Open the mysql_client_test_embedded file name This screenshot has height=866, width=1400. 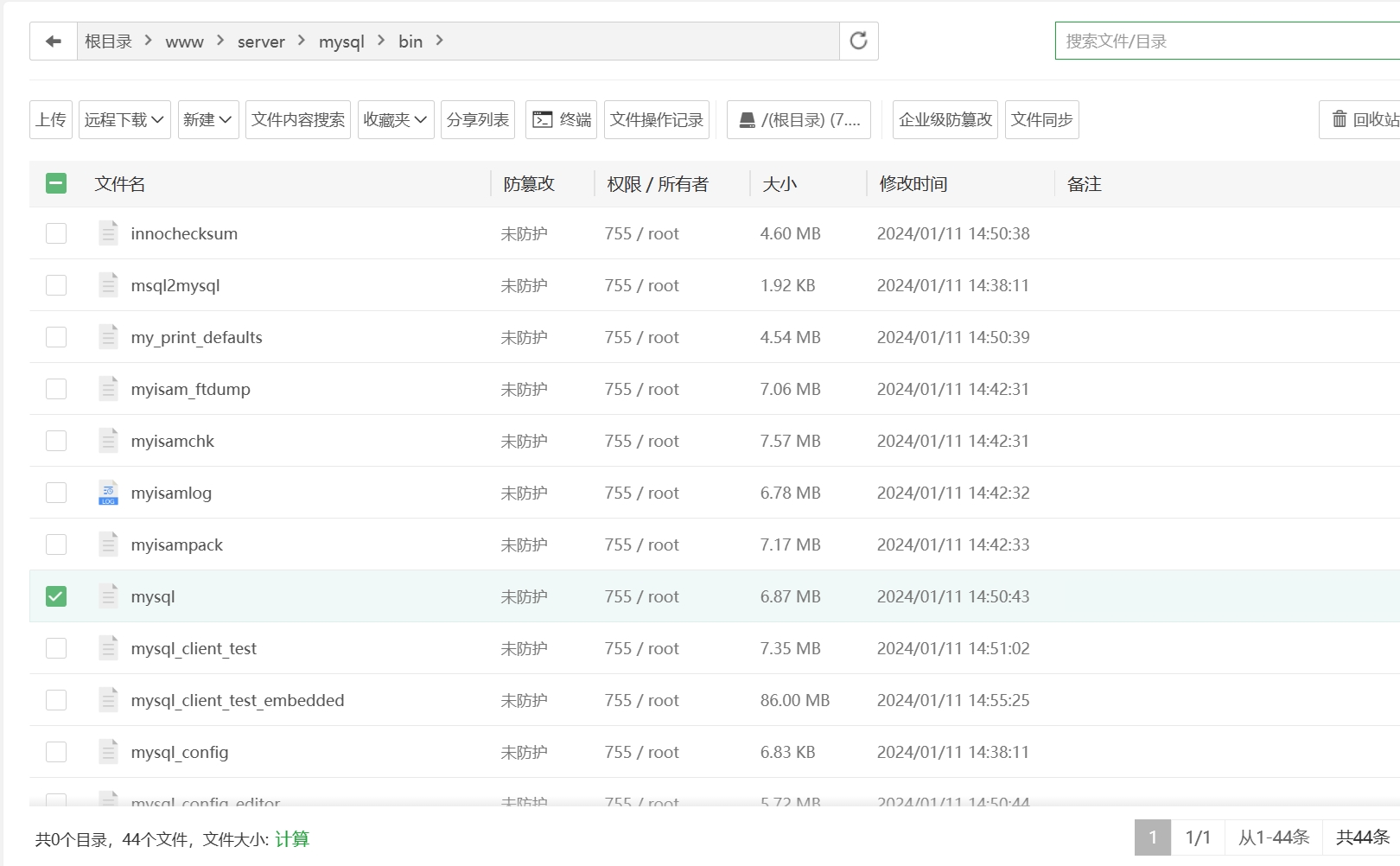pyautogui.click(x=238, y=700)
